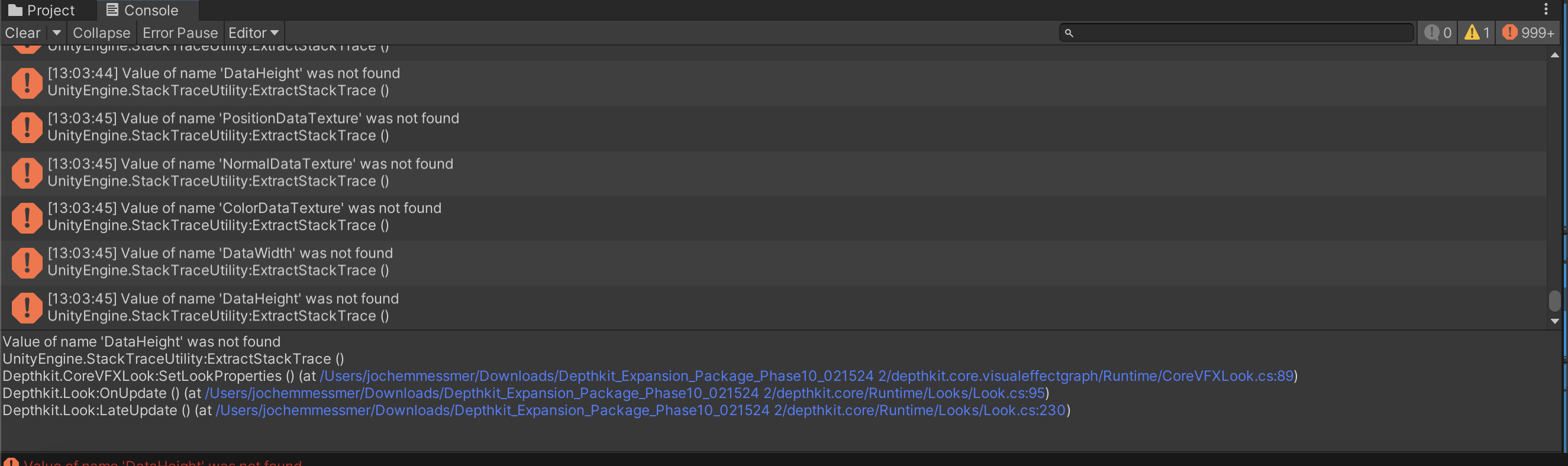Image resolution: width=1568 pixels, height=466 pixels.
Task: Switch to the Project tab
Action: coord(41,10)
